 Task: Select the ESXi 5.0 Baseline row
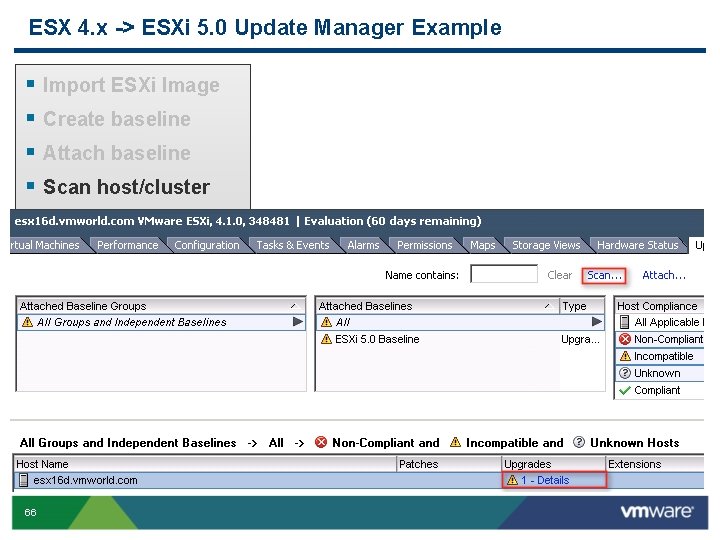(460, 339)
